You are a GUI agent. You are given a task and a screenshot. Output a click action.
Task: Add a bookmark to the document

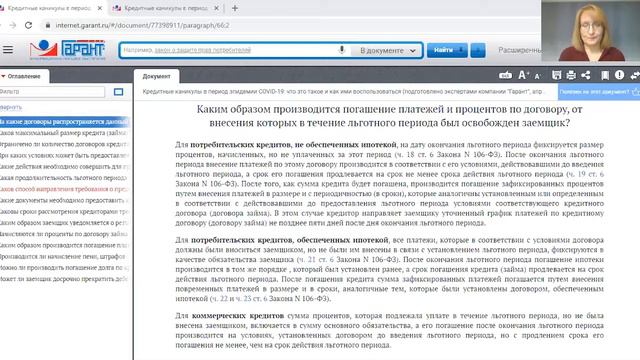click(605, 75)
